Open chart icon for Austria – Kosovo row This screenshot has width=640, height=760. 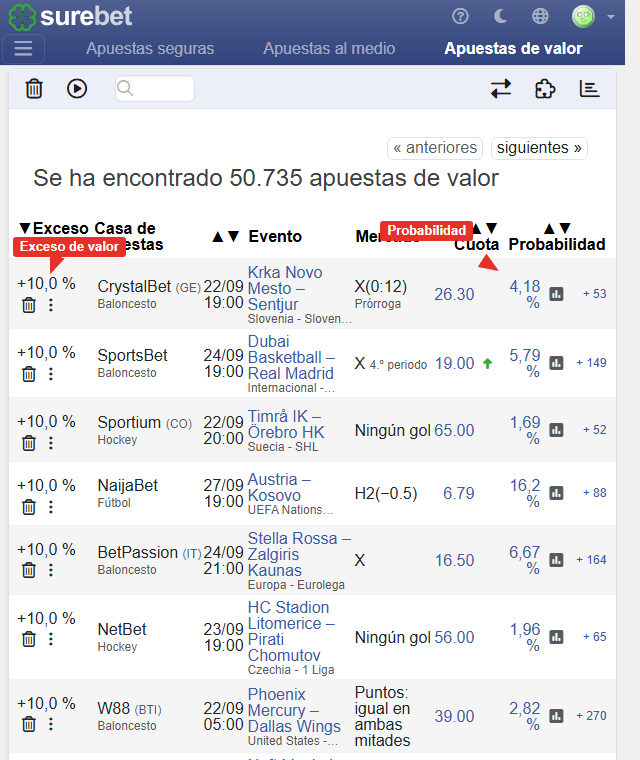[x=556, y=493]
